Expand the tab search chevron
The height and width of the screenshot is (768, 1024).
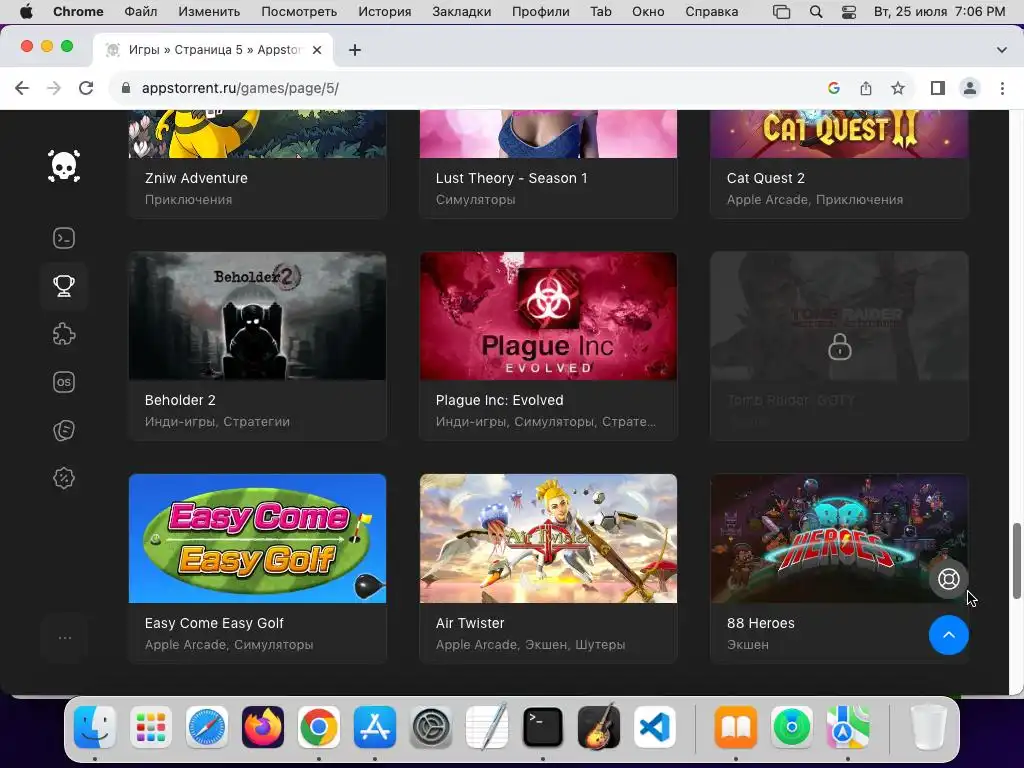pyautogui.click(x=1002, y=50)
